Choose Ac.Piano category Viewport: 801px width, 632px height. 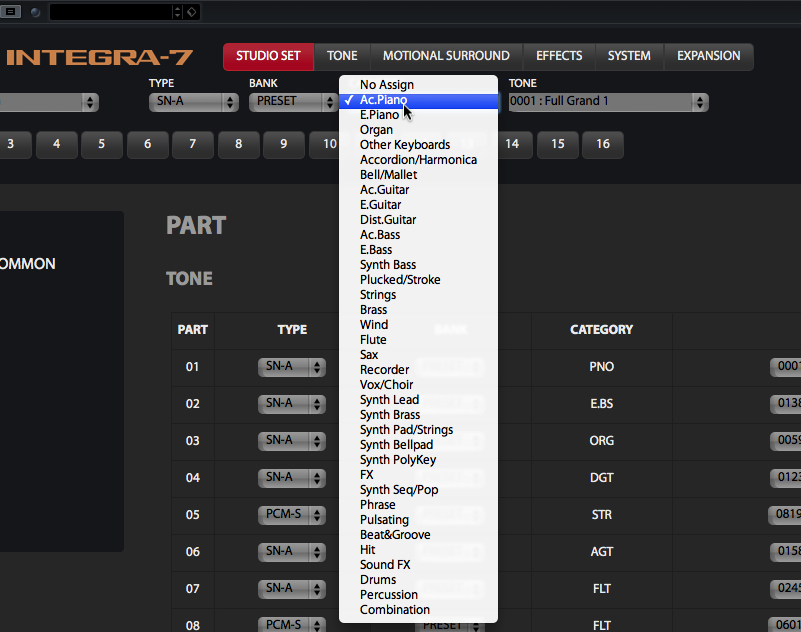418,100
